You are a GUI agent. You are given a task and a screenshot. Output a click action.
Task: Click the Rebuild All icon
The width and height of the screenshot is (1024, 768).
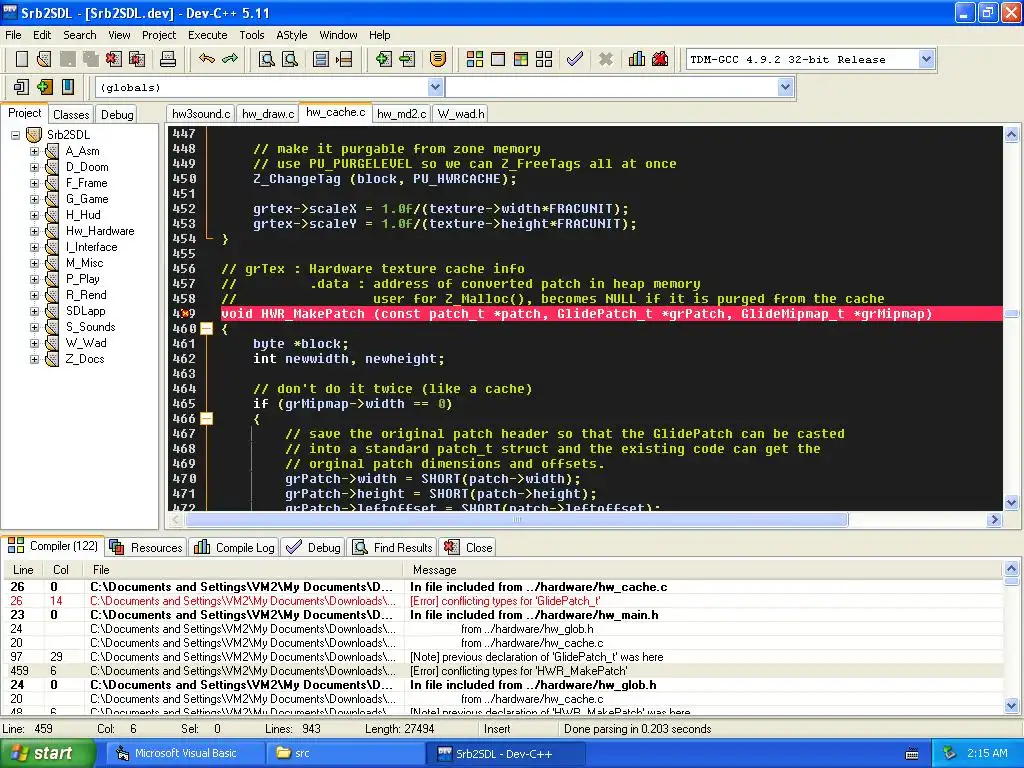click(544, 59)
